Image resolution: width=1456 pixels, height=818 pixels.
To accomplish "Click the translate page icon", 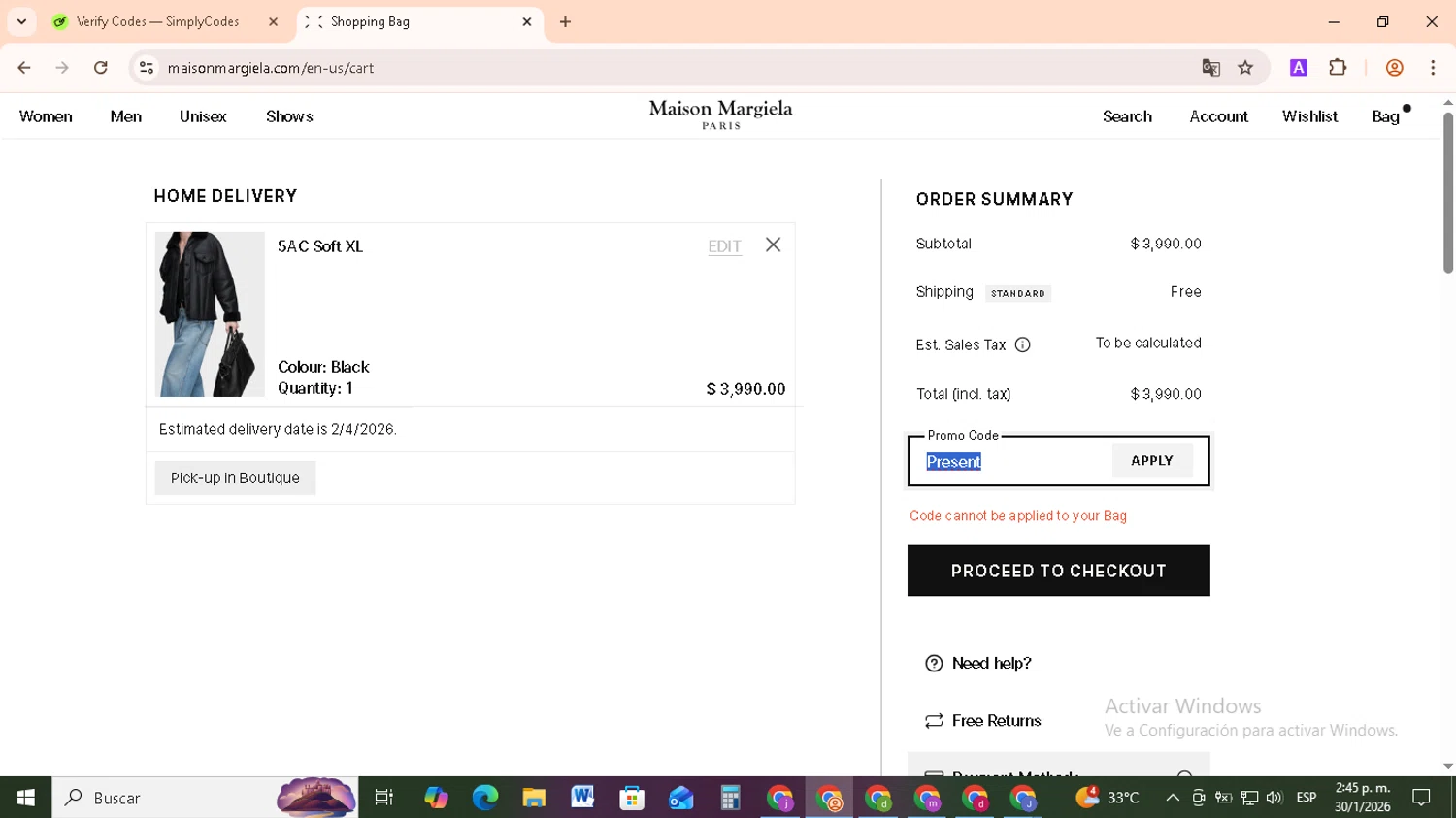I will tap(1210, 68).
